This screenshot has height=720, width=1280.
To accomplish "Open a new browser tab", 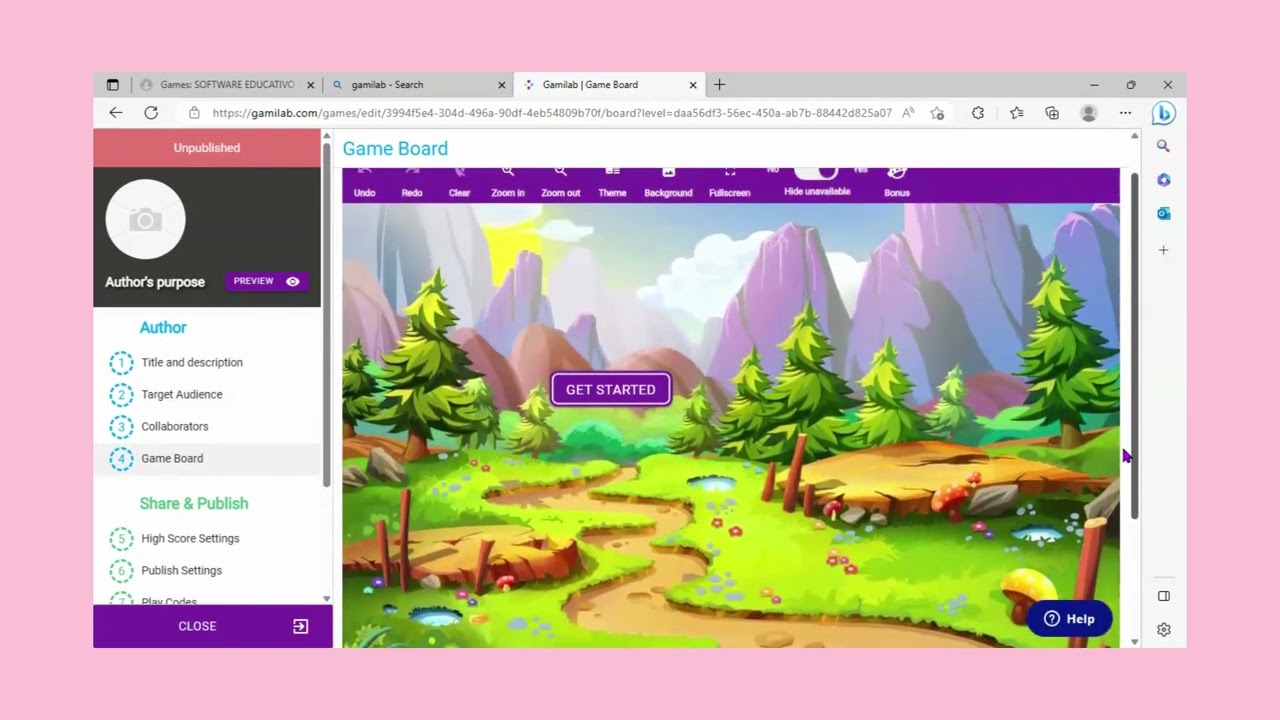I will [719, 85].
